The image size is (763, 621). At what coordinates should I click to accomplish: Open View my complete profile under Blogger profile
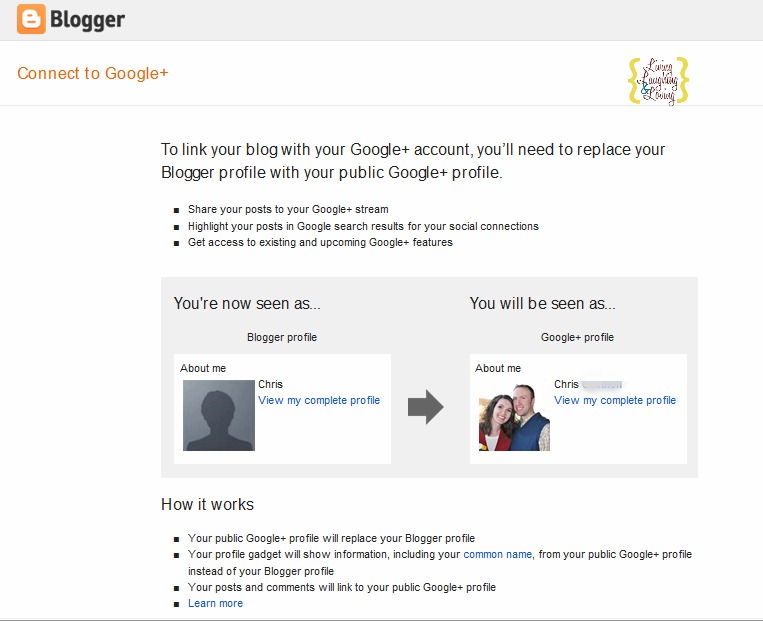[319, 400]
